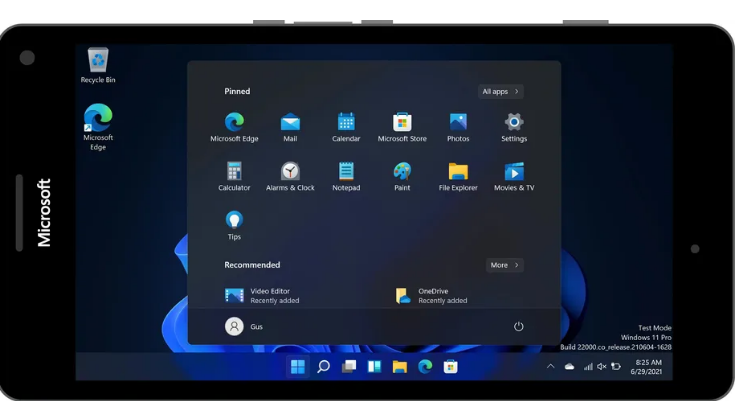This screenshot has width=737, height=401.
Task: Open the Calculator app
Action: tap(234, 176)
